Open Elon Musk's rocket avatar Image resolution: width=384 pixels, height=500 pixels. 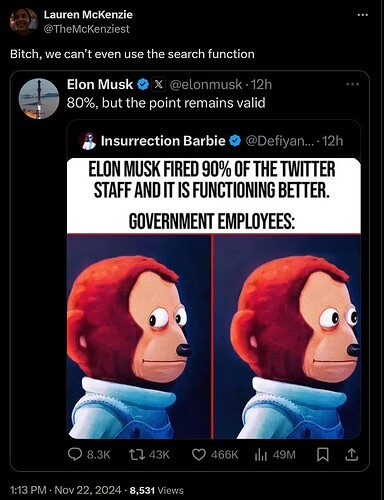(x=39, y=99)
